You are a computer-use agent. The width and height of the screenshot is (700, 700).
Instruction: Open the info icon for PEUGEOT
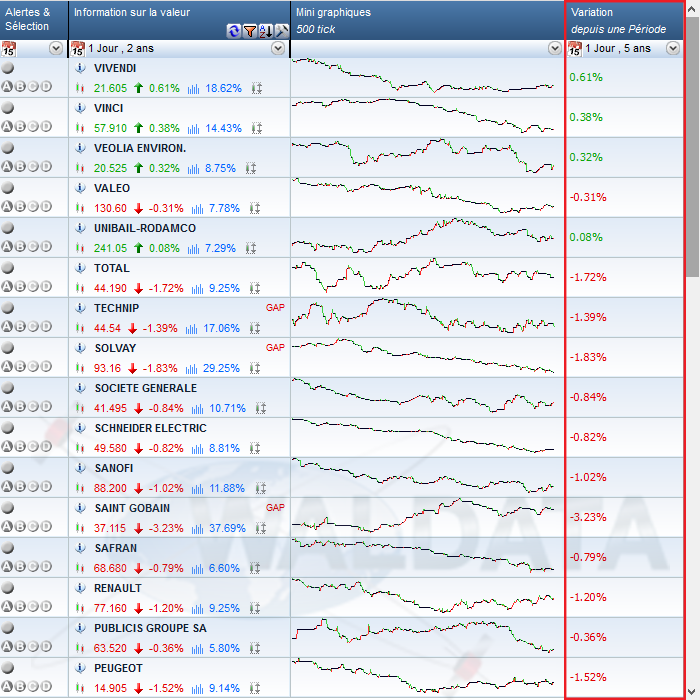(x=80, y=668)
